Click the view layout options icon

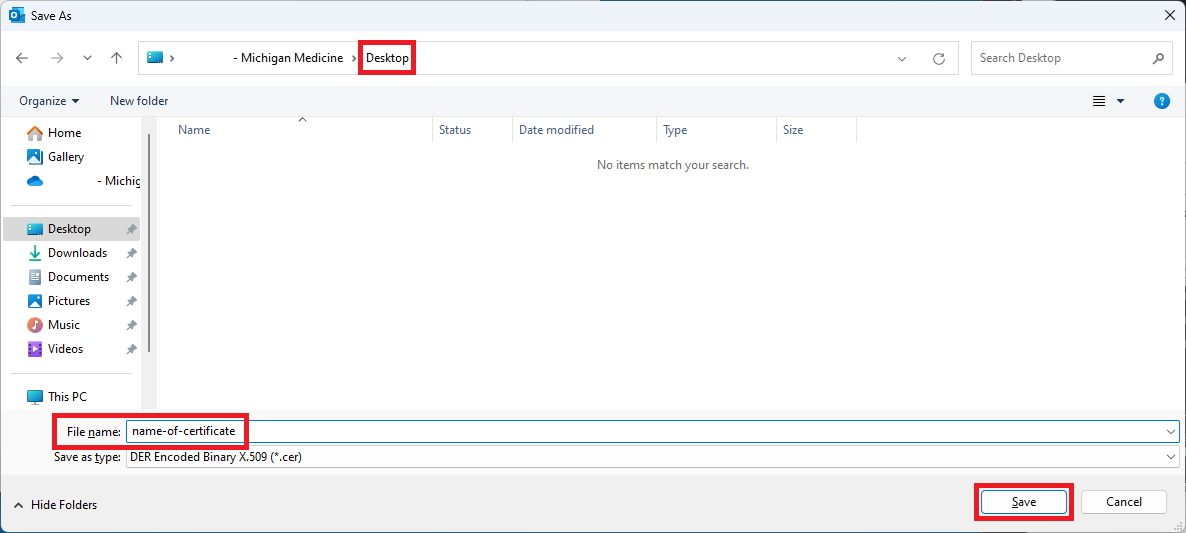click(1100, 101)
